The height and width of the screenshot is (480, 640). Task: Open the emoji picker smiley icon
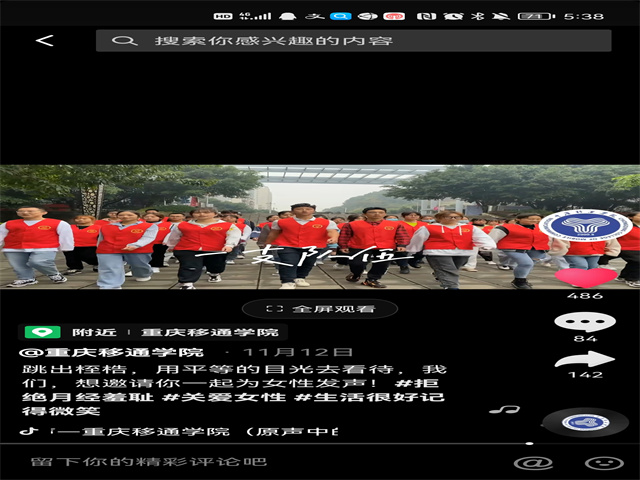coord(603,462)
